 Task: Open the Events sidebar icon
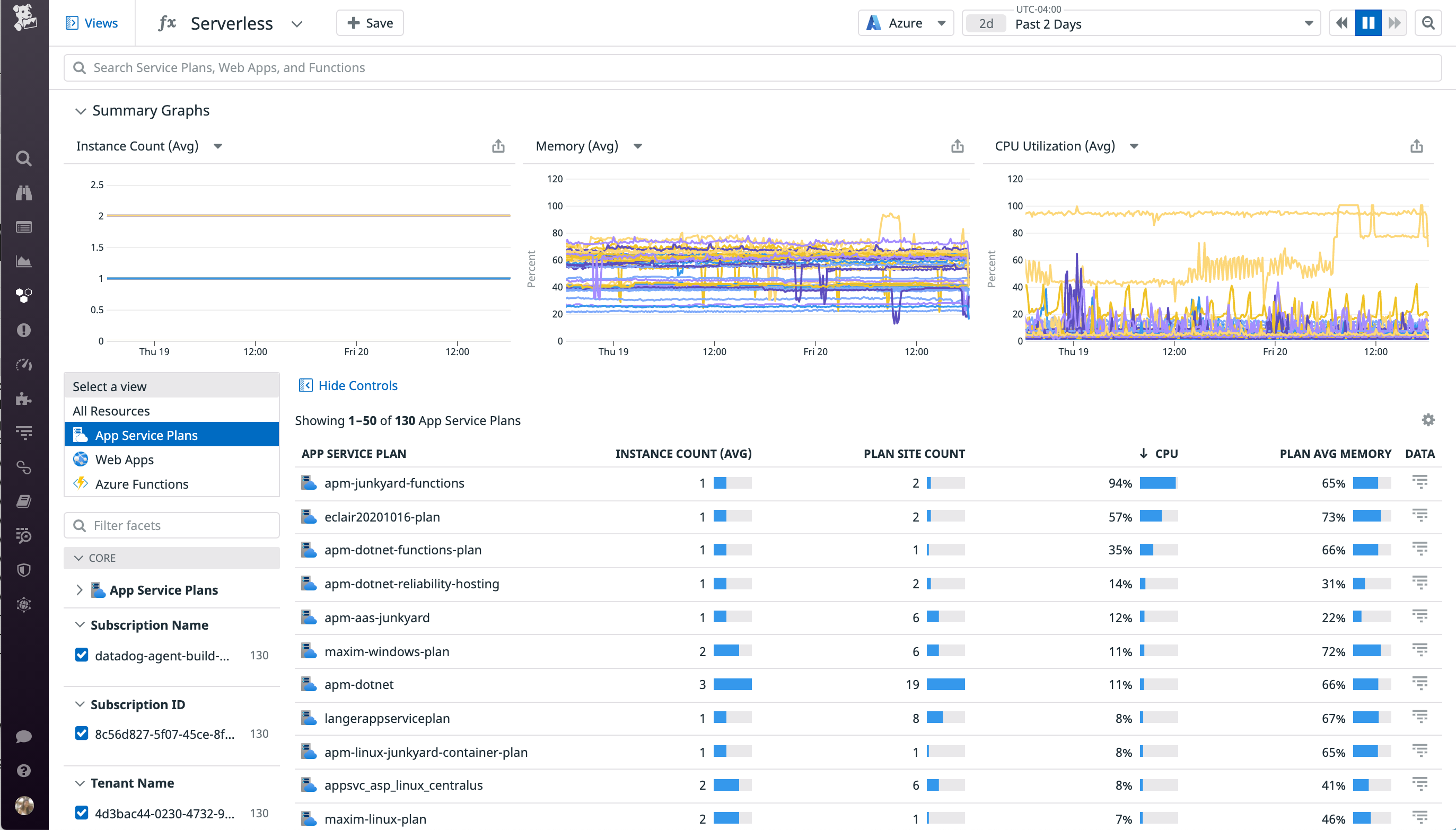click(x=23, y=227)
